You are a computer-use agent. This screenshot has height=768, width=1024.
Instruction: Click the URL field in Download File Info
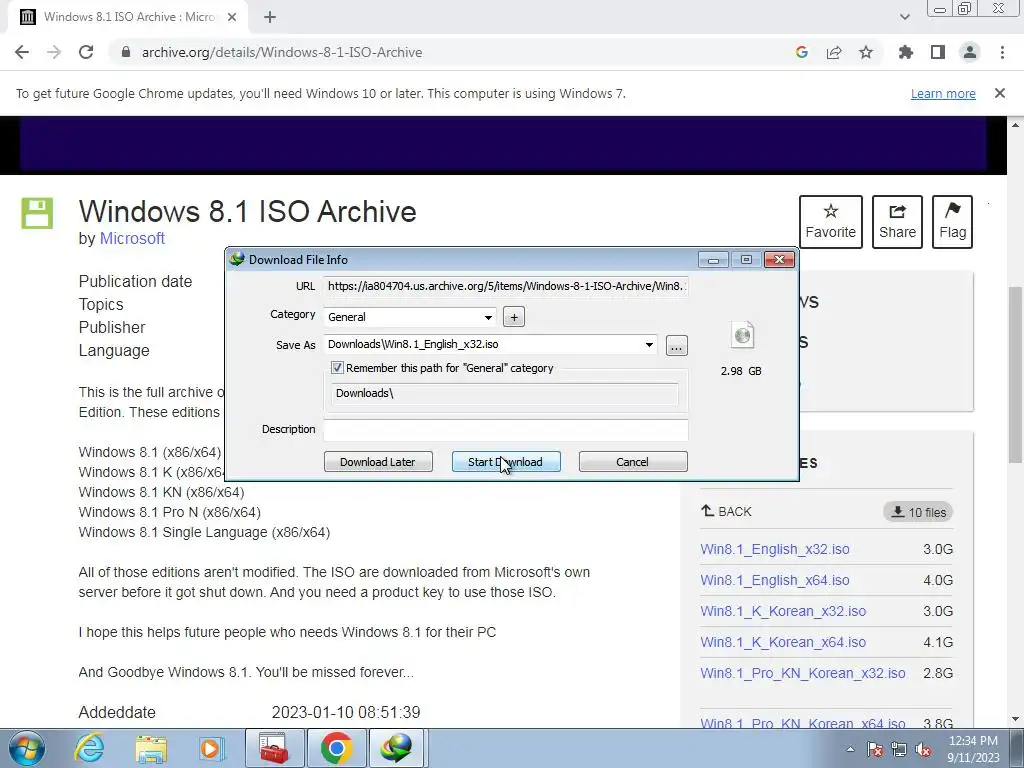tap(505, 286)
